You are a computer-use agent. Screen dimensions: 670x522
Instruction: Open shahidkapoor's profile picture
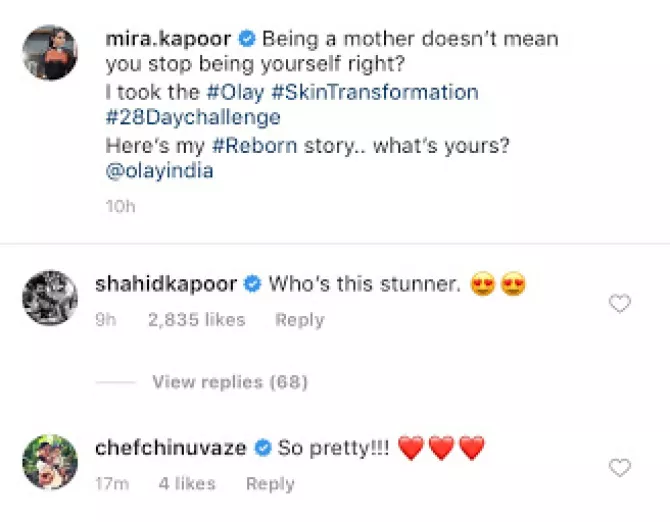tap(49, 297)
